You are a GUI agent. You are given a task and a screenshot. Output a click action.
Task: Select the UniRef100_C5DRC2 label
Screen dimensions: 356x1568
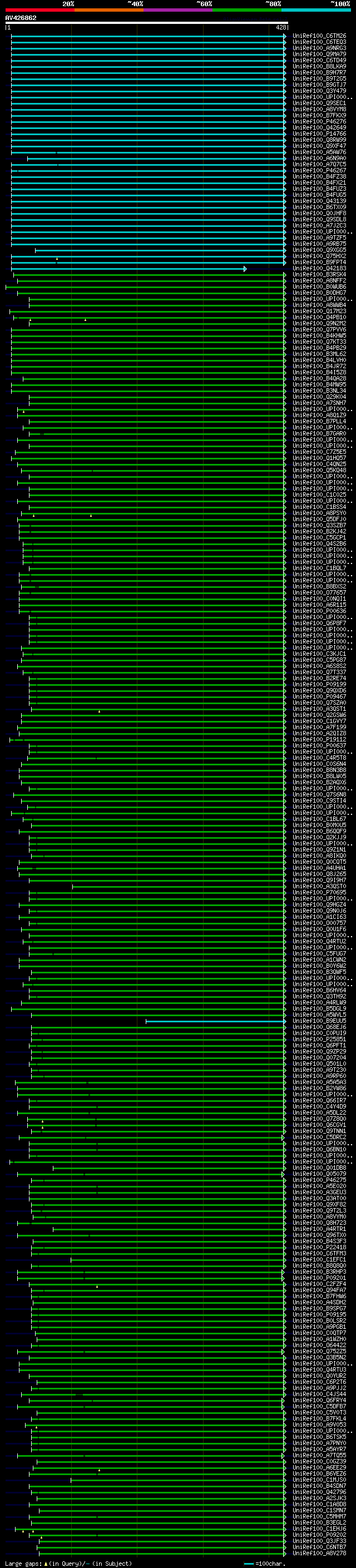(319, 1137)
